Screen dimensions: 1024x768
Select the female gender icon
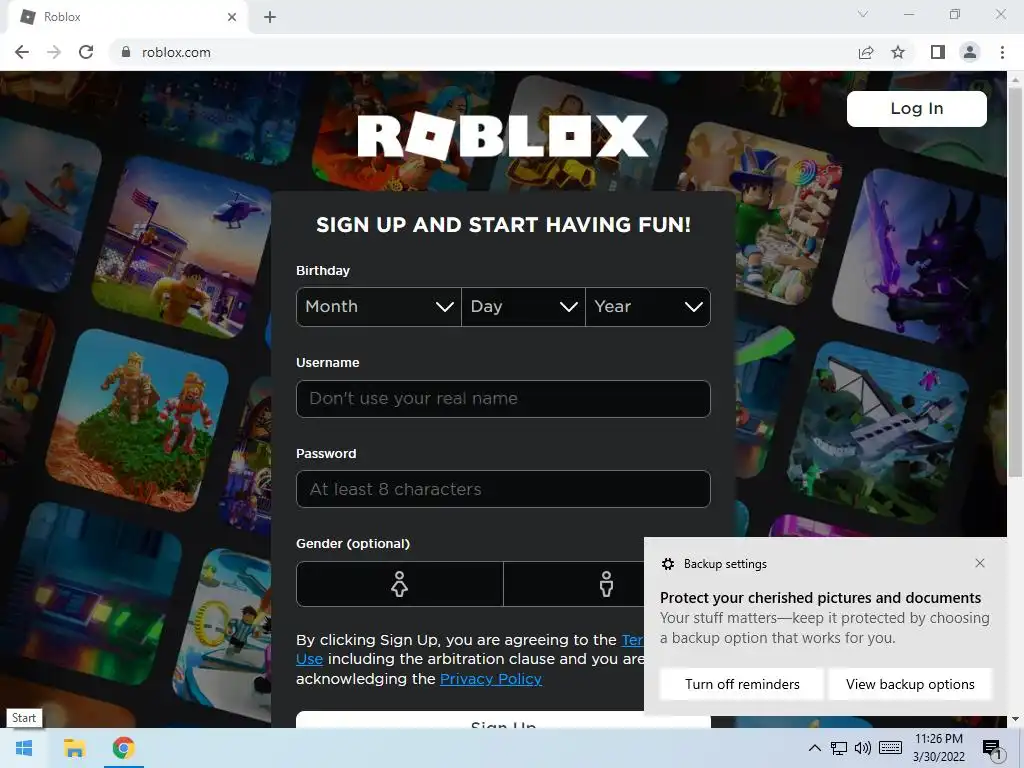click(400, 584)
